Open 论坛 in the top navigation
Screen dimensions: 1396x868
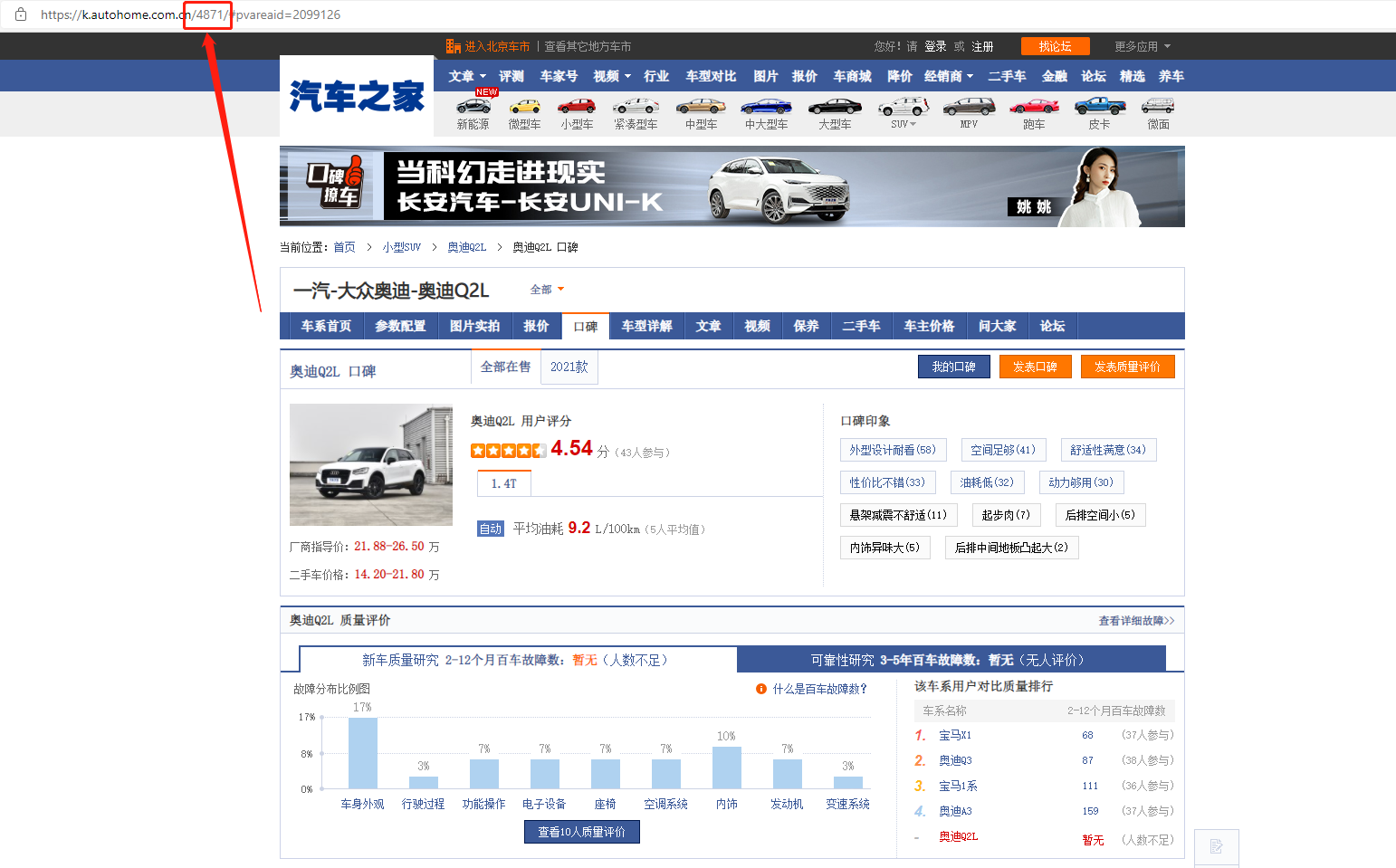tap(1094, 76)
